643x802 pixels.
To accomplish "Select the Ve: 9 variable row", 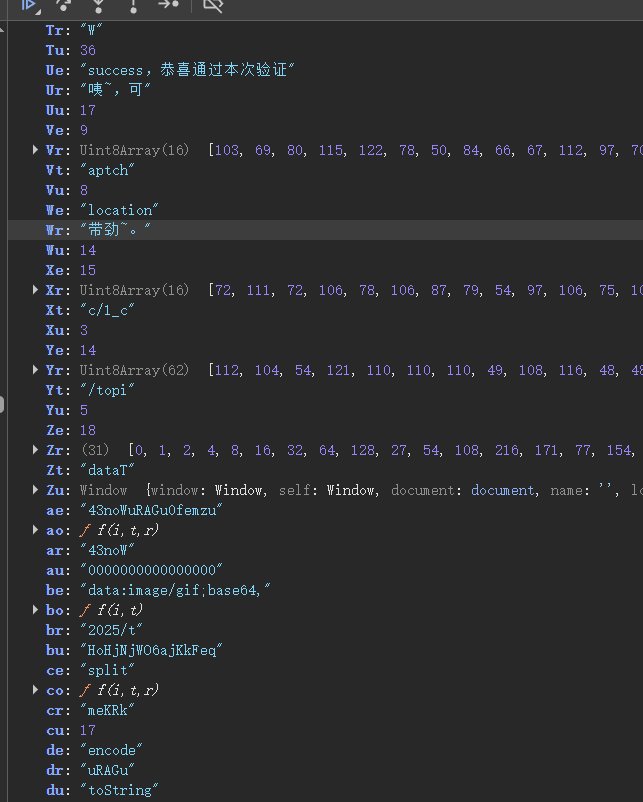I will tap(325, 130).
